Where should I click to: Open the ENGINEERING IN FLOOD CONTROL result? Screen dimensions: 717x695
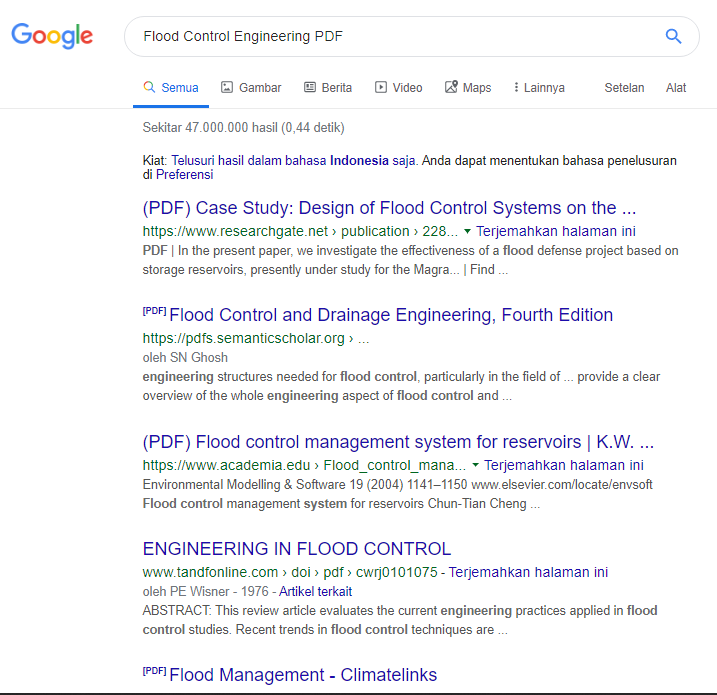coord(297,549)
